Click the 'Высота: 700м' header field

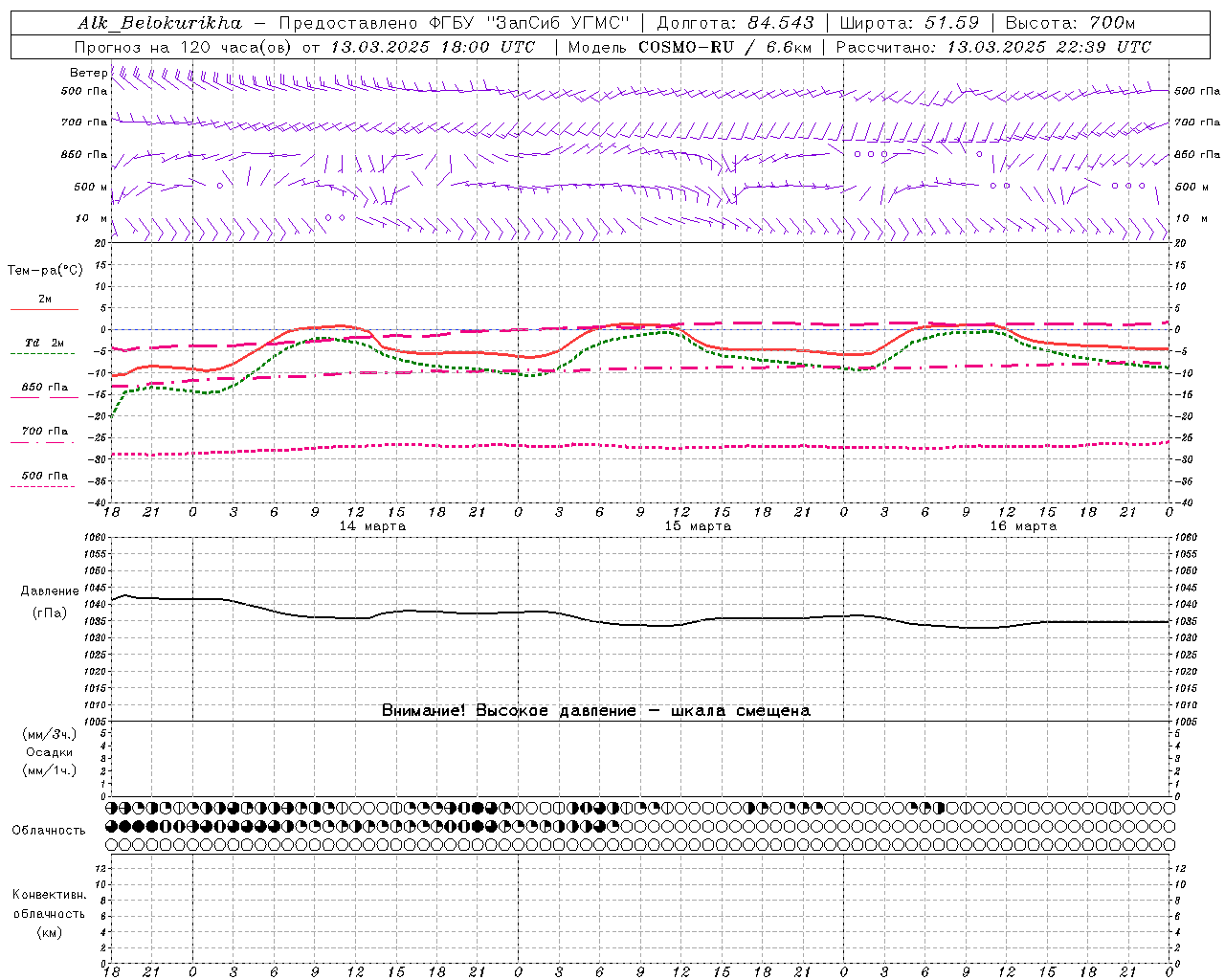click(1071, 23)
